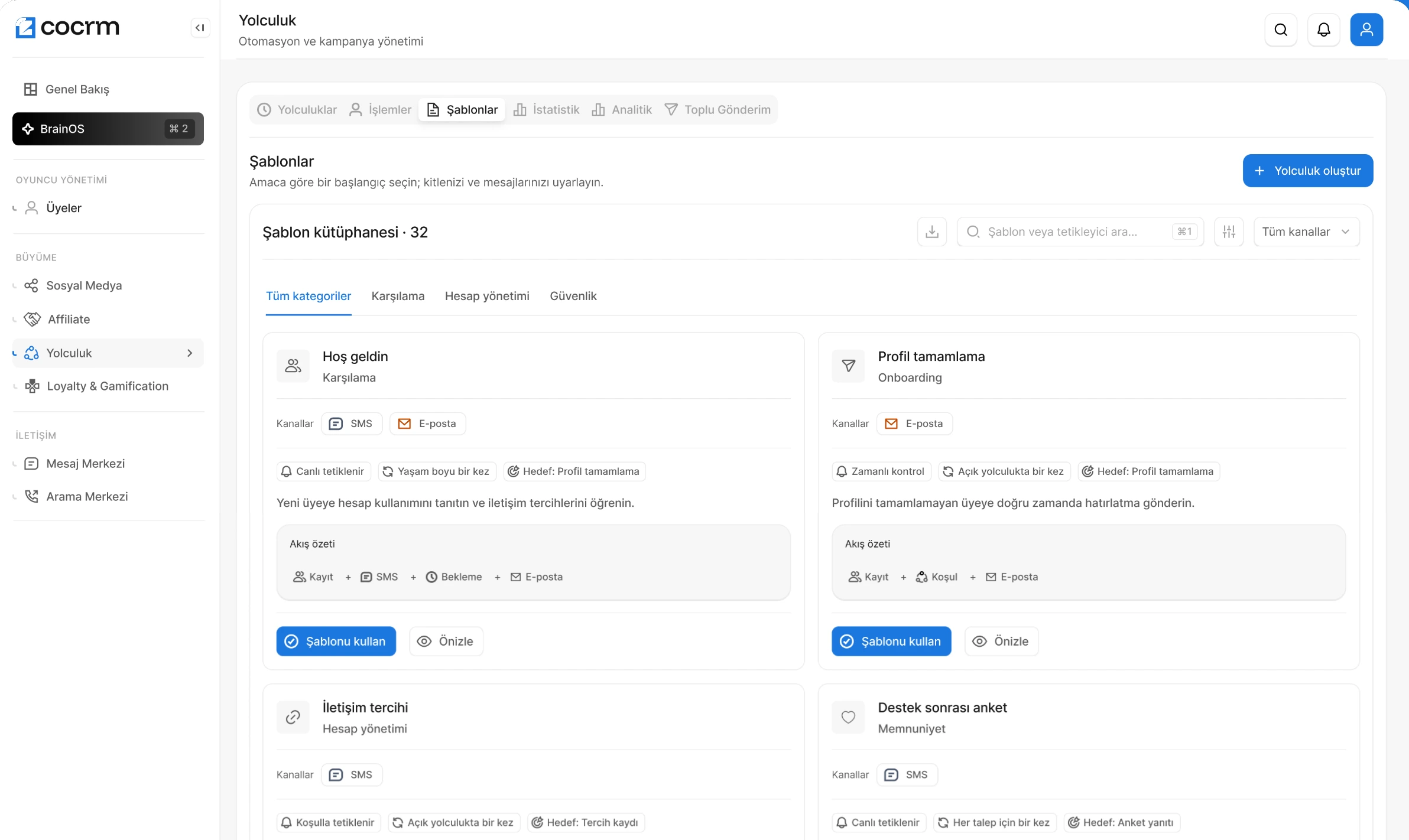Image resolution: width=1409 pixels, height=840 pixels.
Task: Switch to the Toplu Gönderim tab
Action: click(718, 110)
